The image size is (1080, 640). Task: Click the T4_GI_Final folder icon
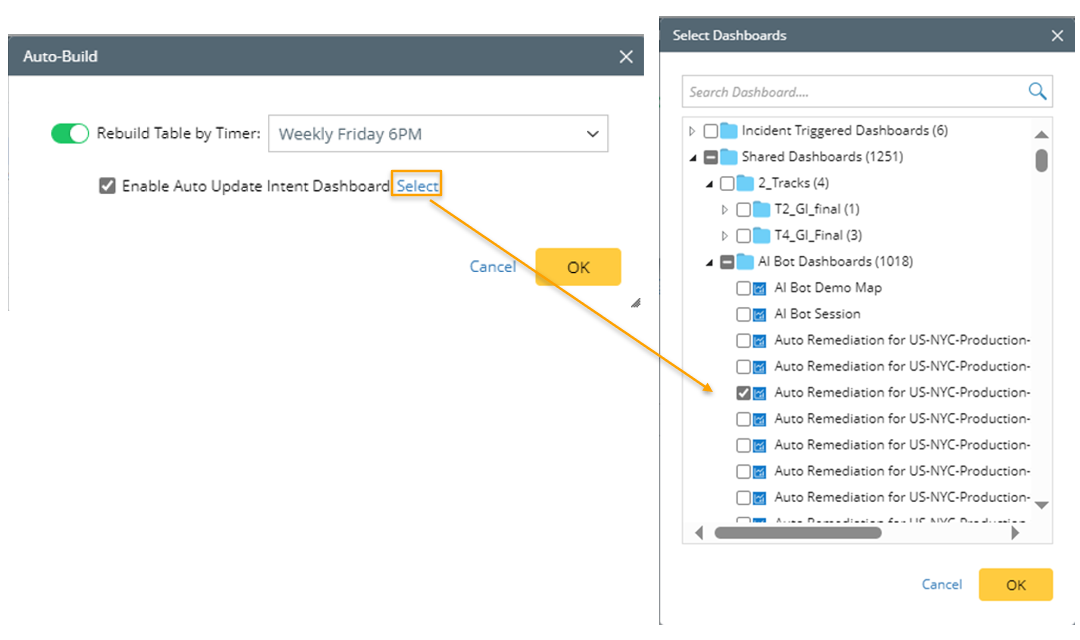761,236
